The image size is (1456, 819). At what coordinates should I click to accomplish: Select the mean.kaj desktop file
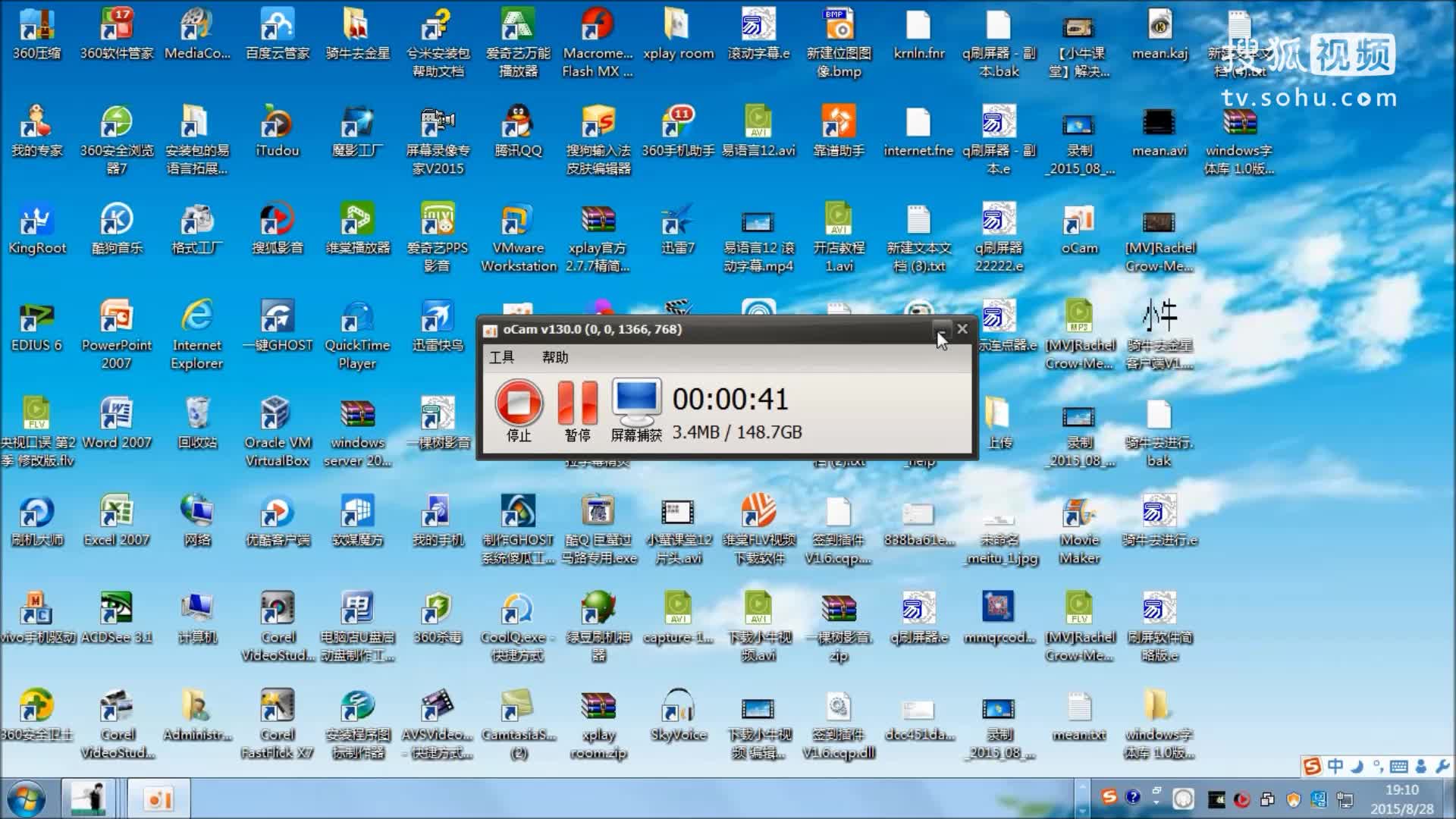click(x=1159, y=33)
